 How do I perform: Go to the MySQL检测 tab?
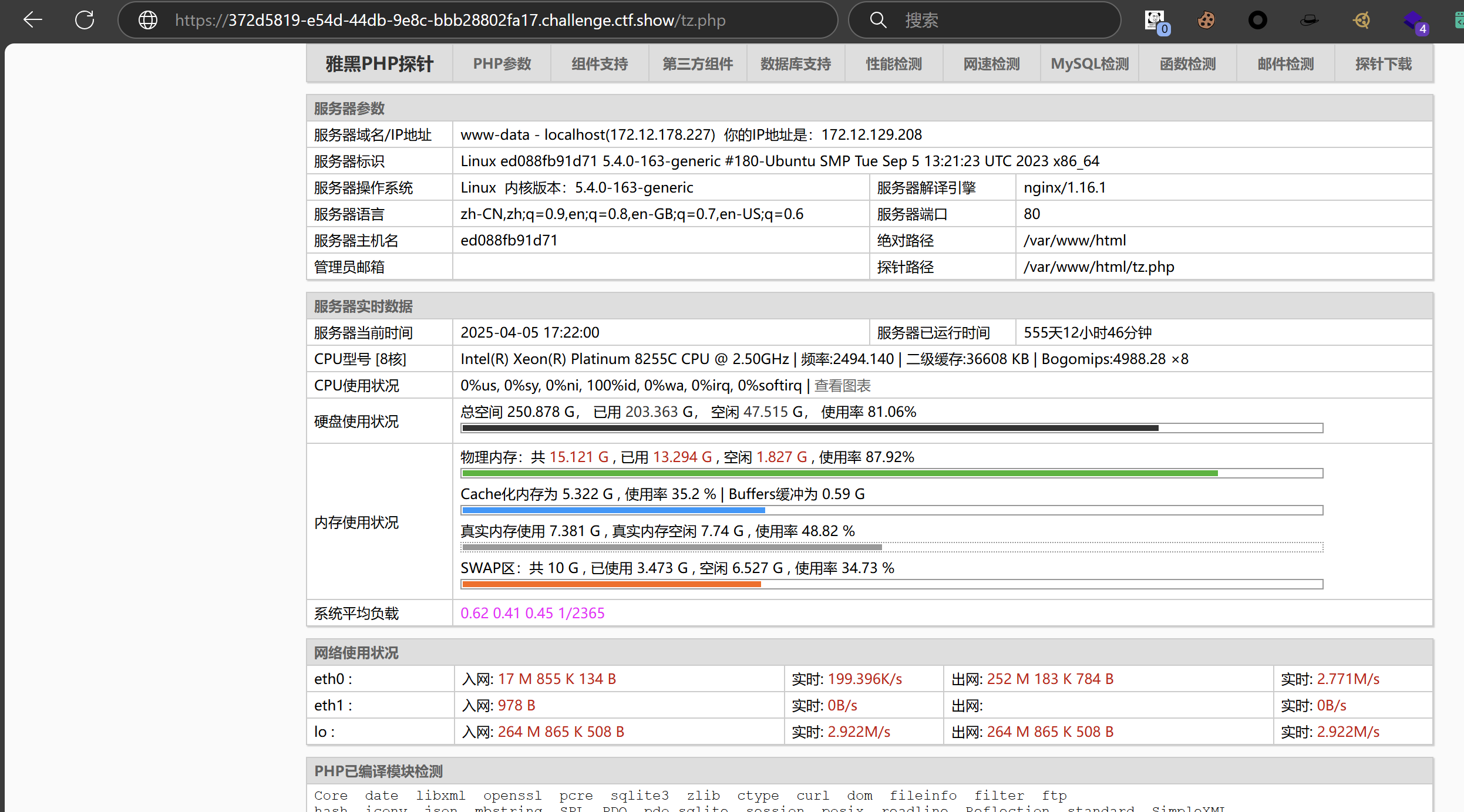1089,64
